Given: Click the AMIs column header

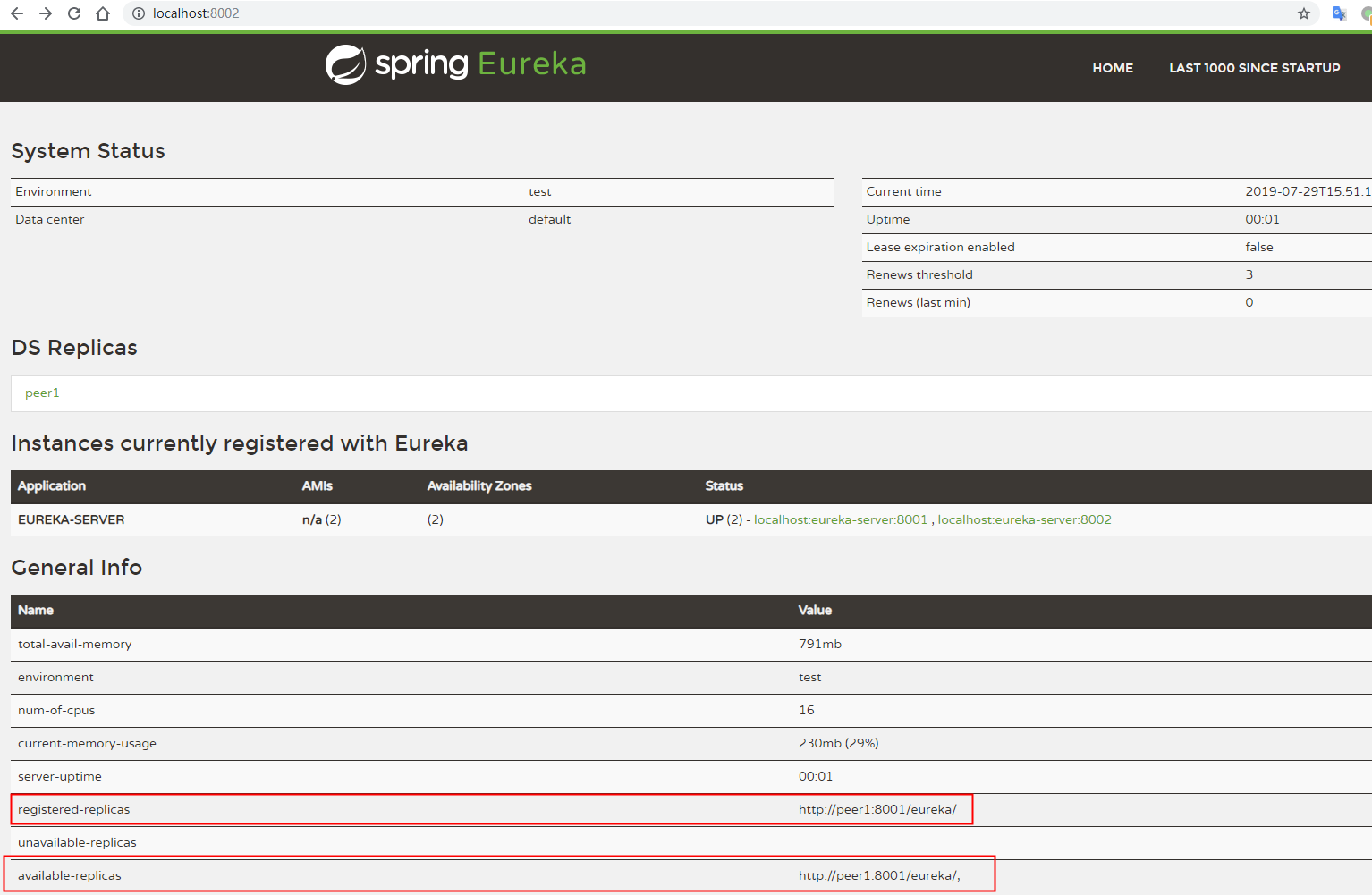Looking at the screenshot, I should point(318,485).
